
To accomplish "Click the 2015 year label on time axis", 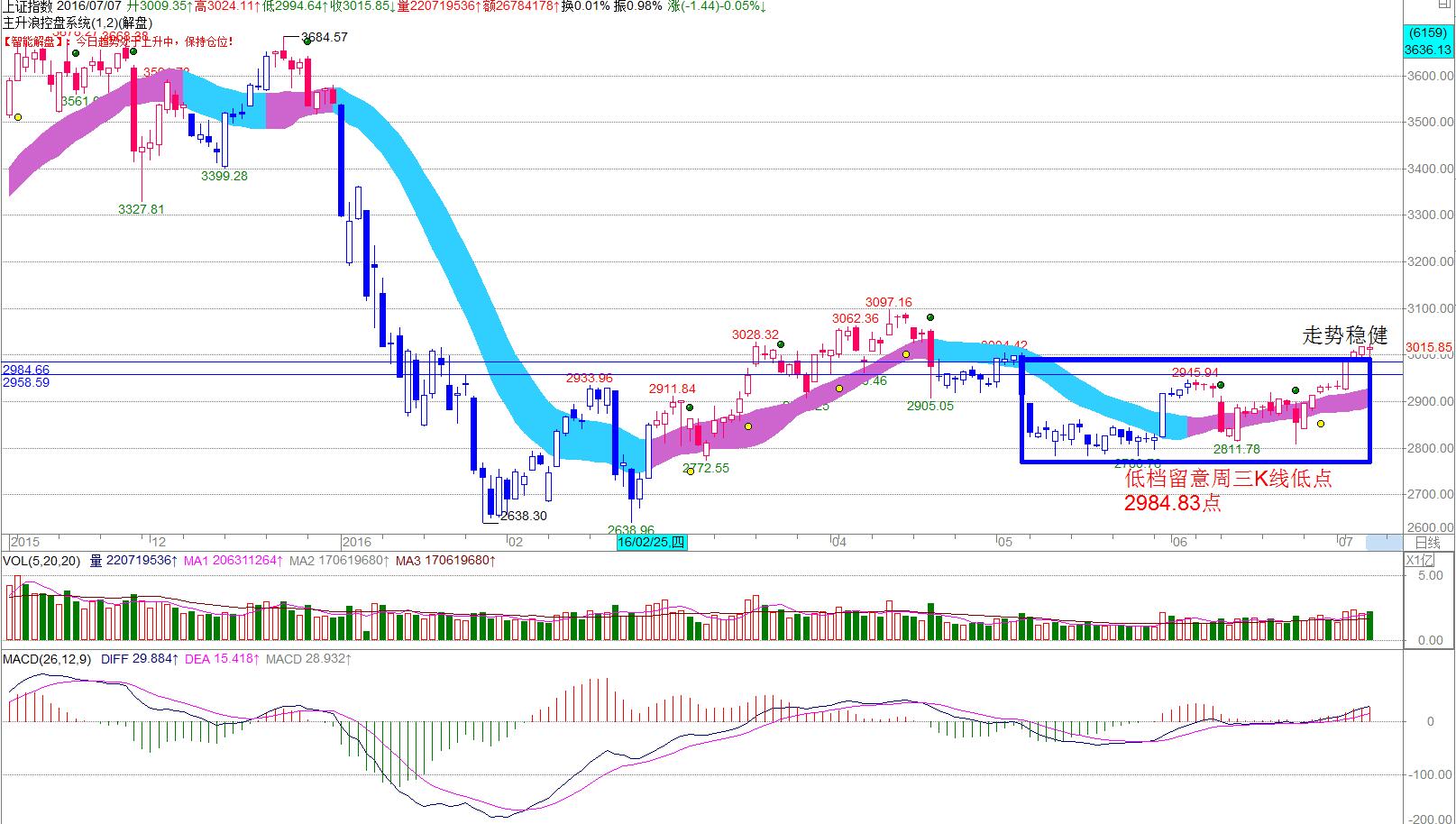I will pos(24,542).
